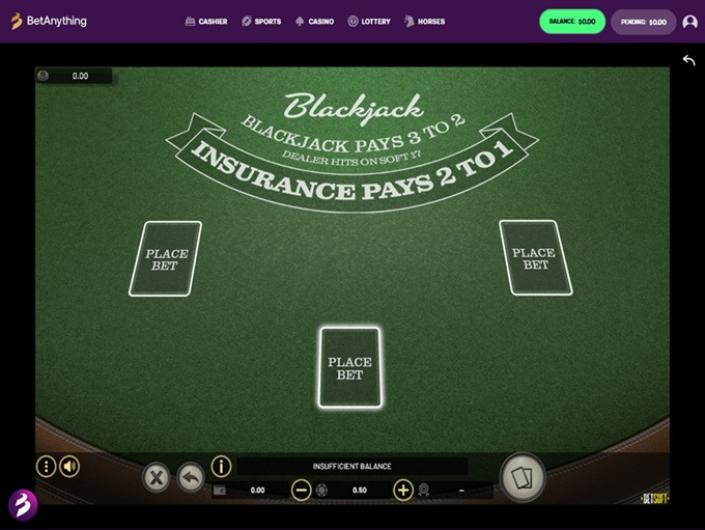705x530 pixels.
Task: Open the purple chat bubble widget
Action: pyautogui.click(x=22, y=504)
